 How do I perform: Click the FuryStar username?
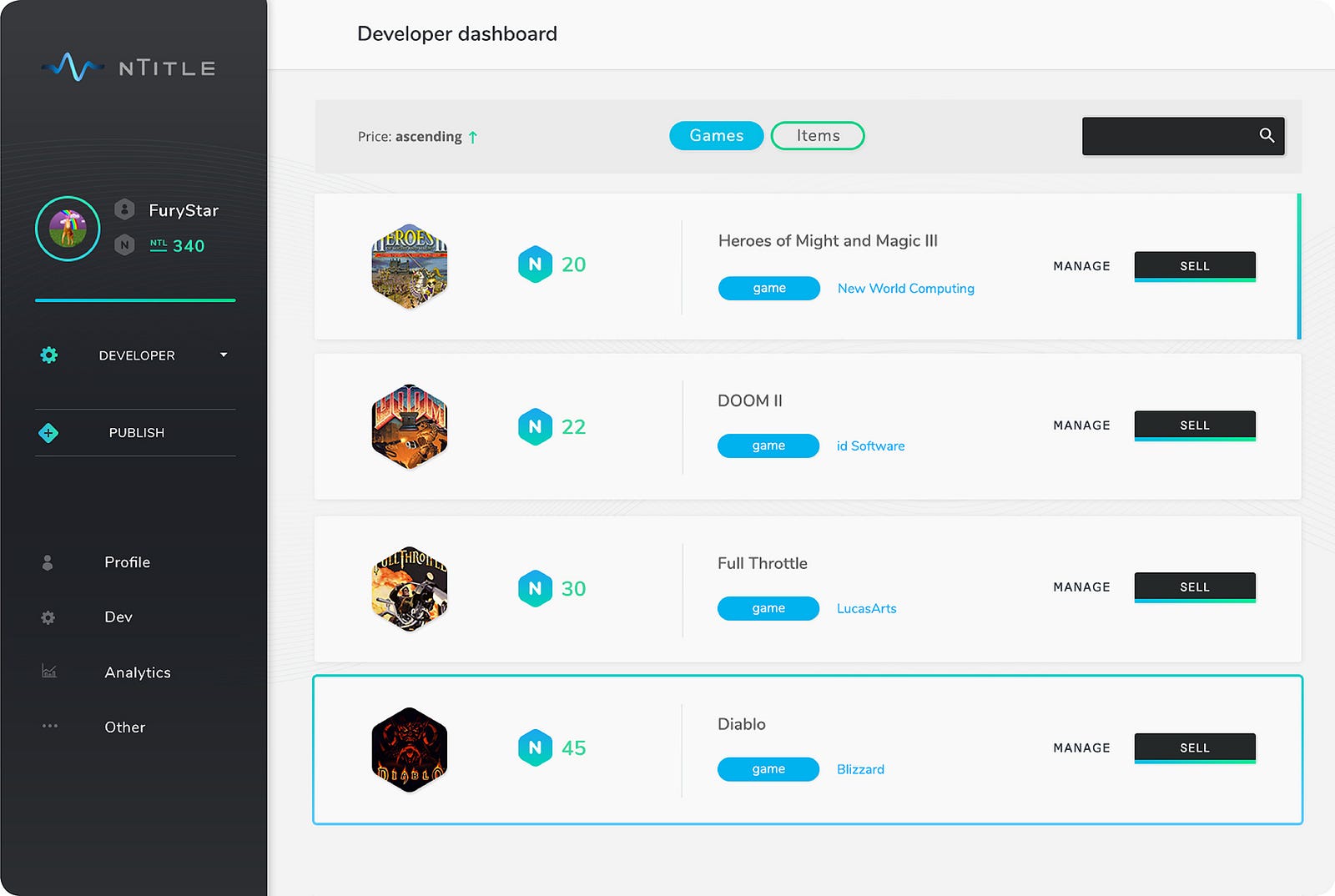184,210
